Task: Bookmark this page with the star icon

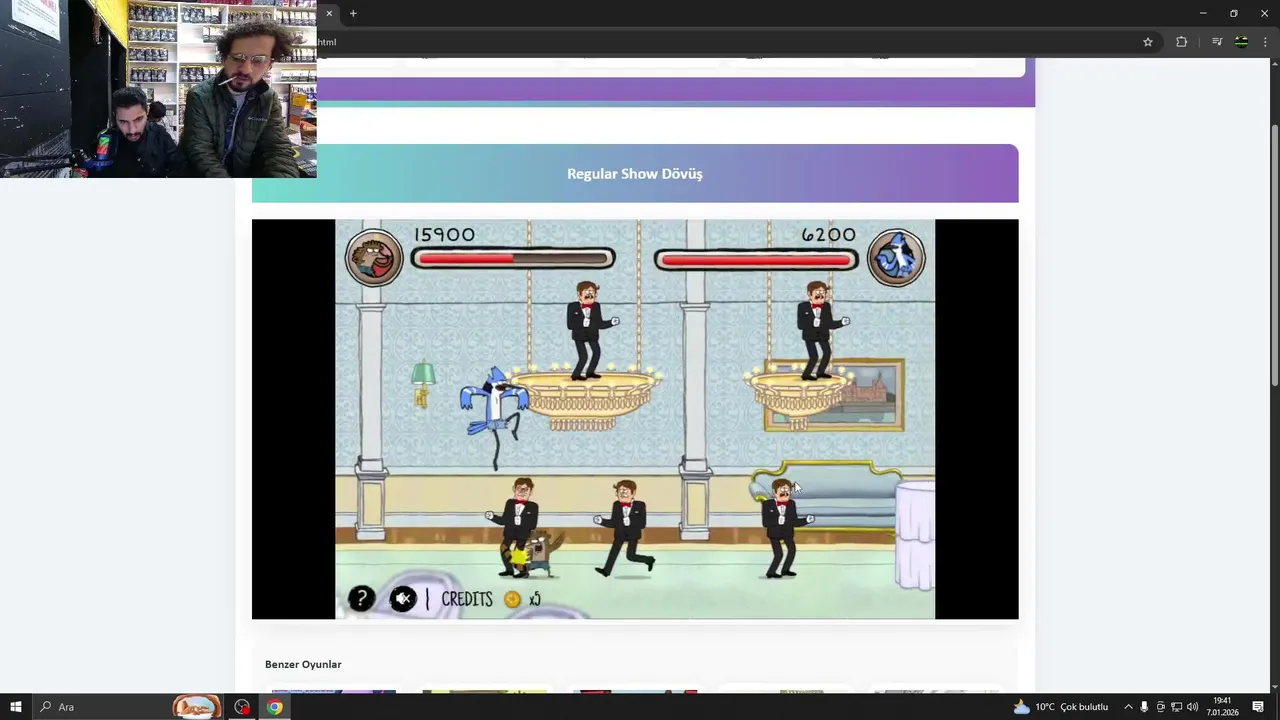Action: coord(1148,42)
